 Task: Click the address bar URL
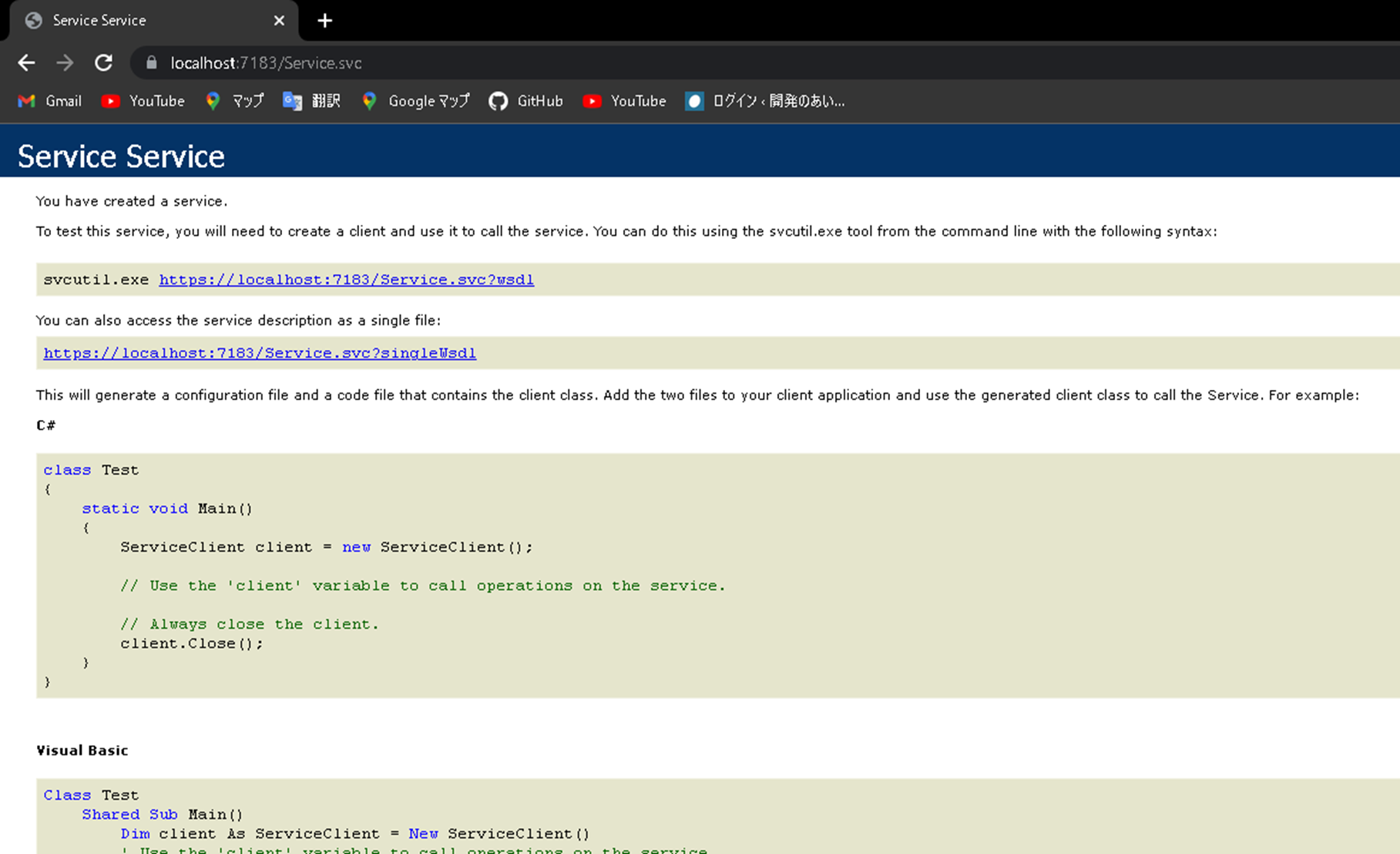tap(266, 62)
